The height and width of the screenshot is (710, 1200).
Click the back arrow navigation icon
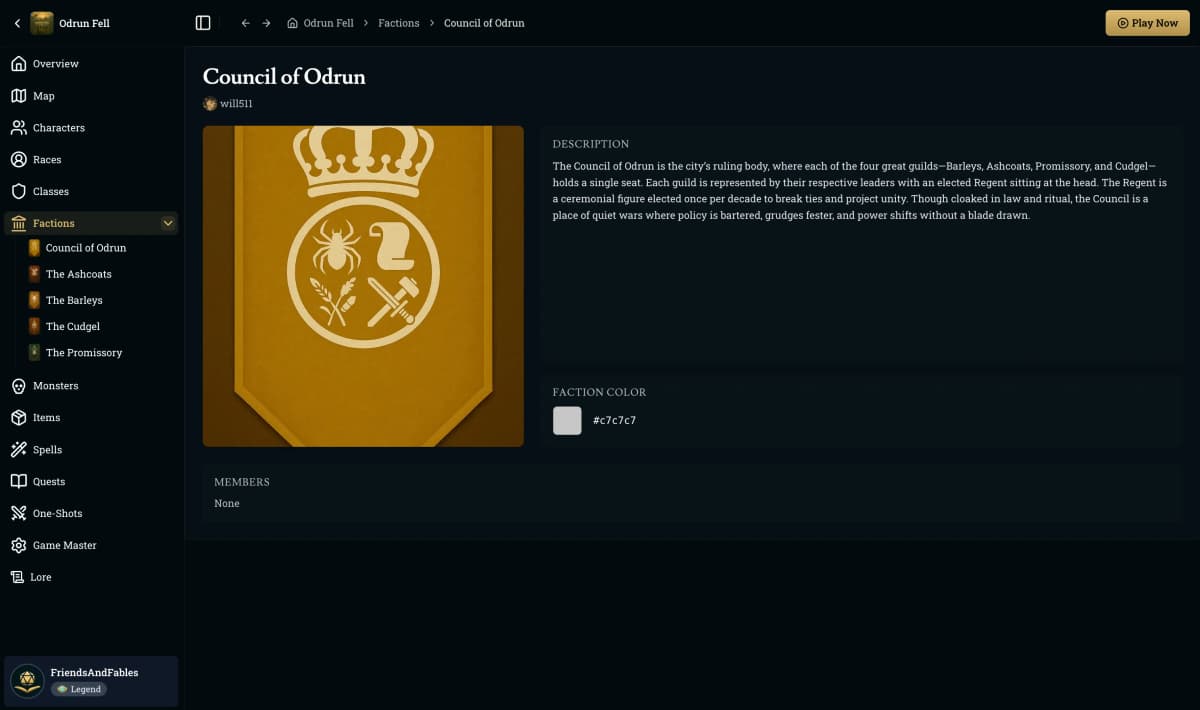click(245, 23)
